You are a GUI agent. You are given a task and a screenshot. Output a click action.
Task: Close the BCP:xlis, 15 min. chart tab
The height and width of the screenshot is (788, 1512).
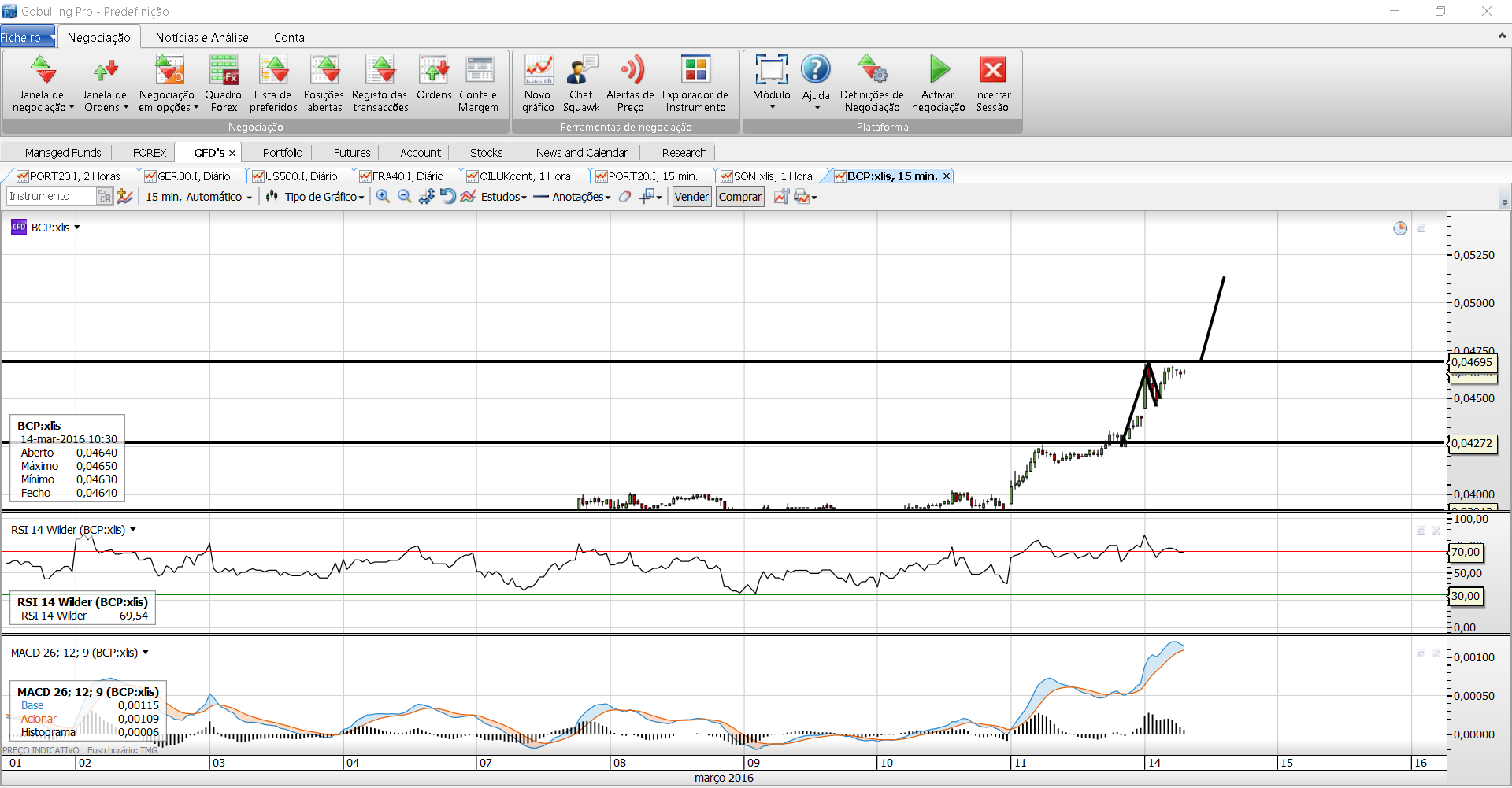[x=947, y=176]
